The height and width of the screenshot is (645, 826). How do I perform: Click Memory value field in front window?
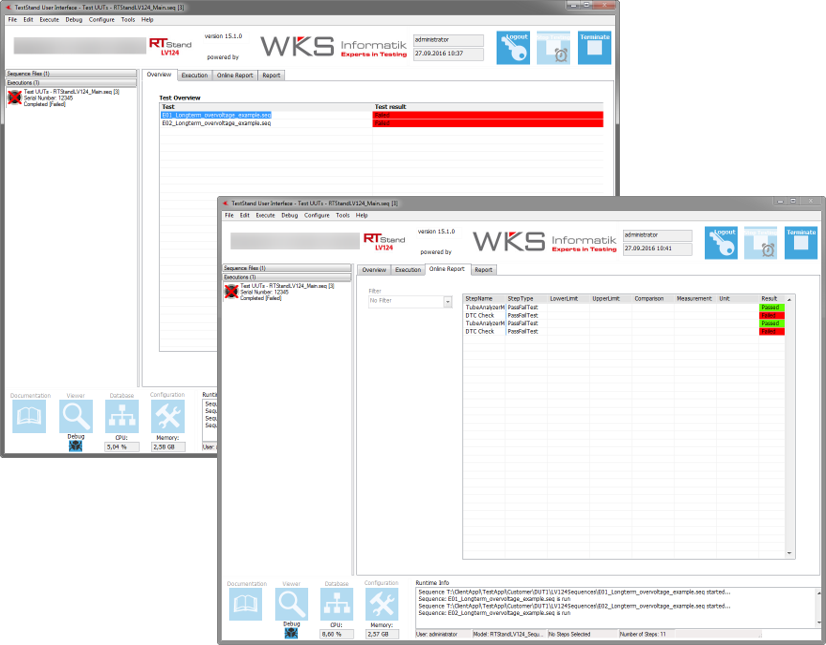coord(382,634)
